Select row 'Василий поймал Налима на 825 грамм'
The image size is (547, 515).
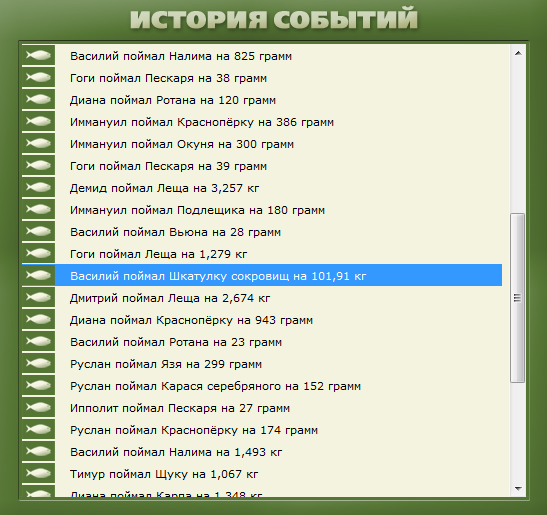262,55
